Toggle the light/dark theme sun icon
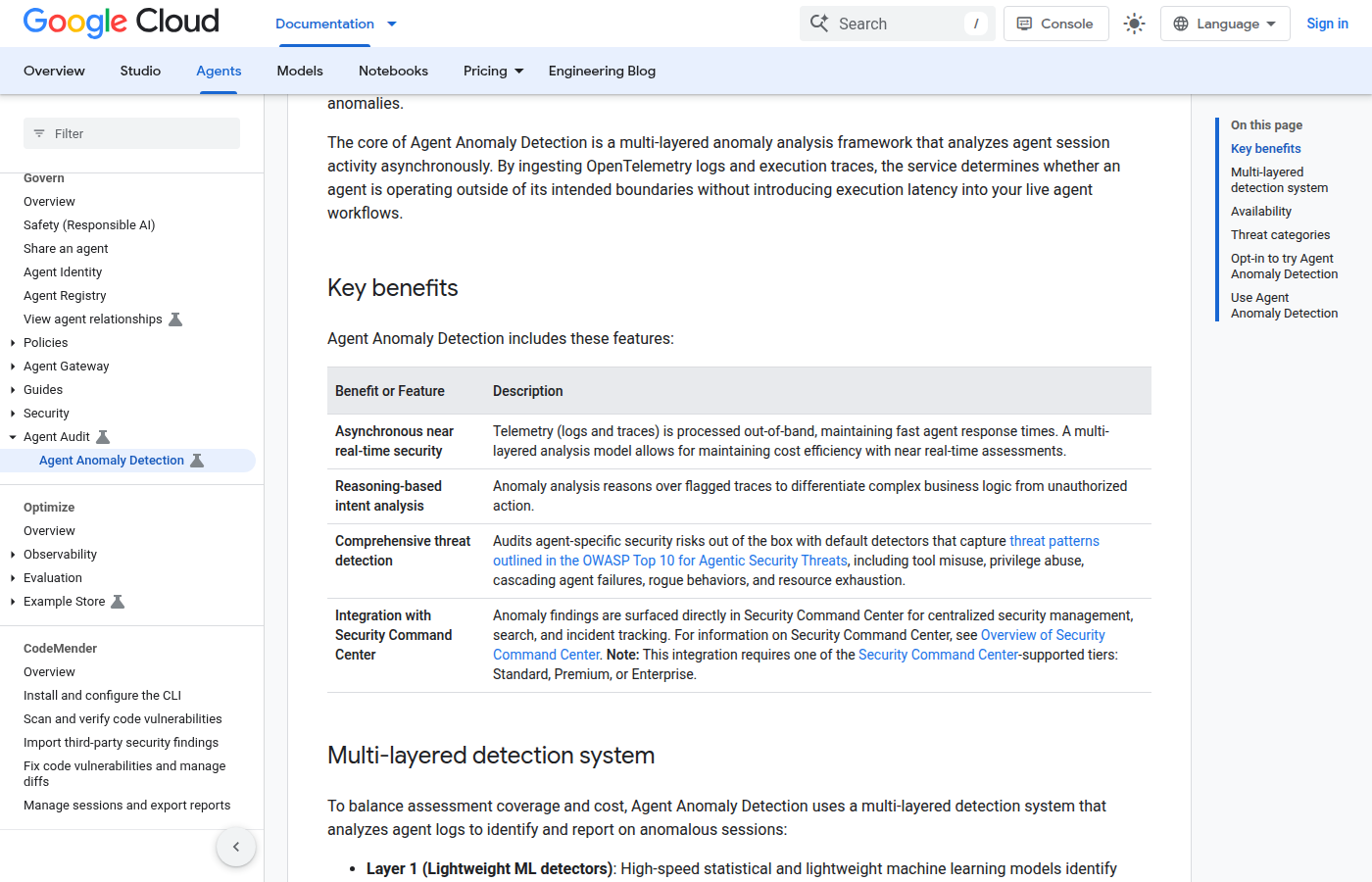The width and height of the screenshot is (1372, 882). [1134, 24]
